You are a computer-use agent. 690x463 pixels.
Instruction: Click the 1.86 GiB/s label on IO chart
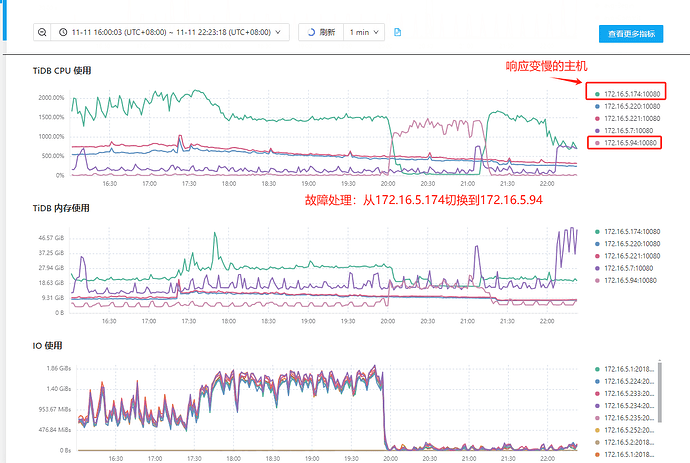point(59,368)
